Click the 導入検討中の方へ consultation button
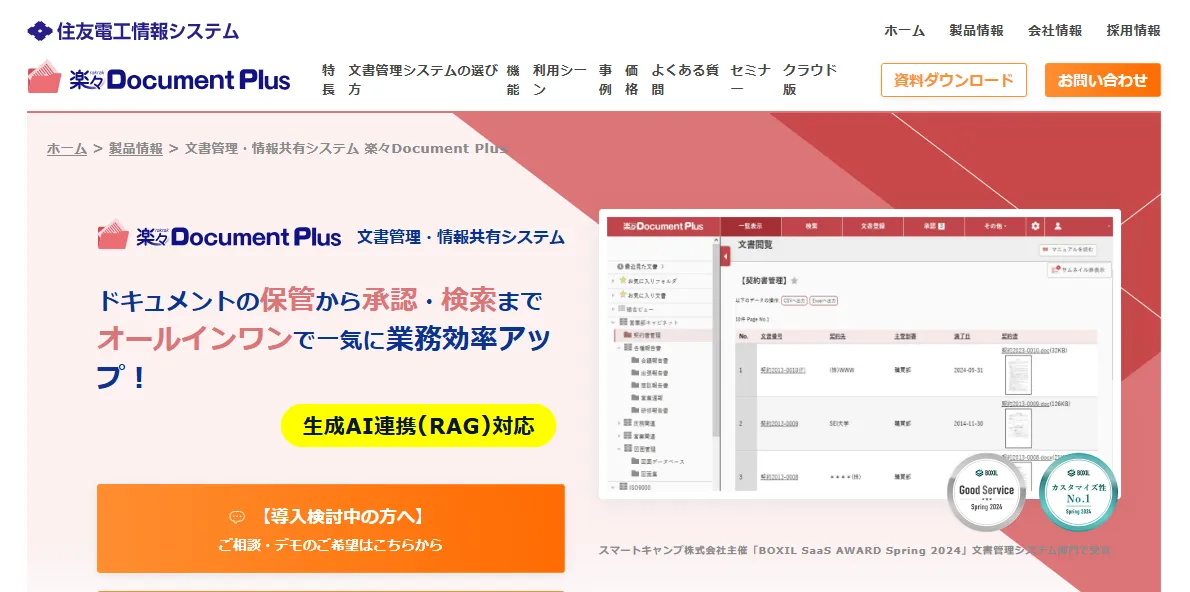 (330, 528)
